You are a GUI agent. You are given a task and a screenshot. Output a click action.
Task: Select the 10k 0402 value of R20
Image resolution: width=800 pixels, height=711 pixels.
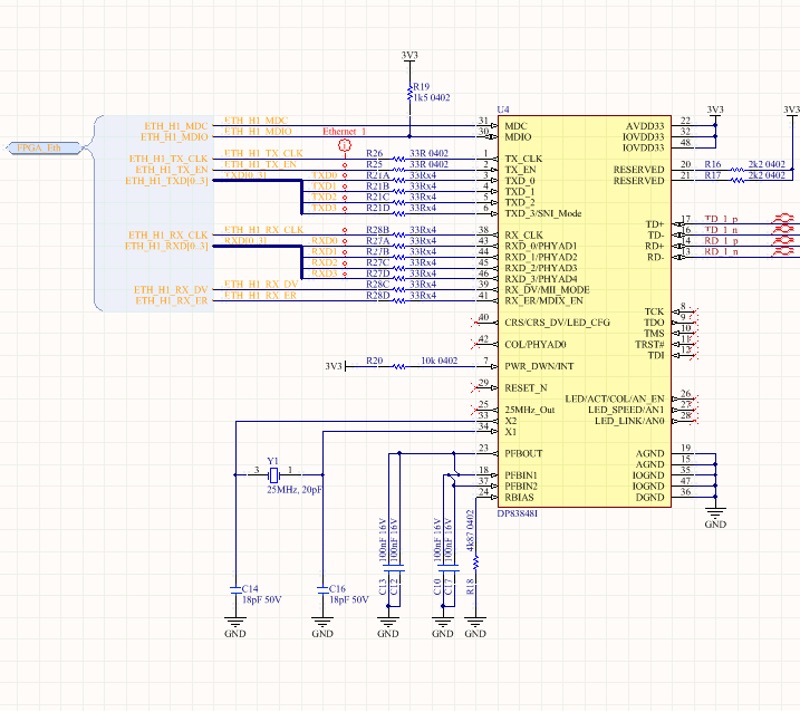[439, 361]
